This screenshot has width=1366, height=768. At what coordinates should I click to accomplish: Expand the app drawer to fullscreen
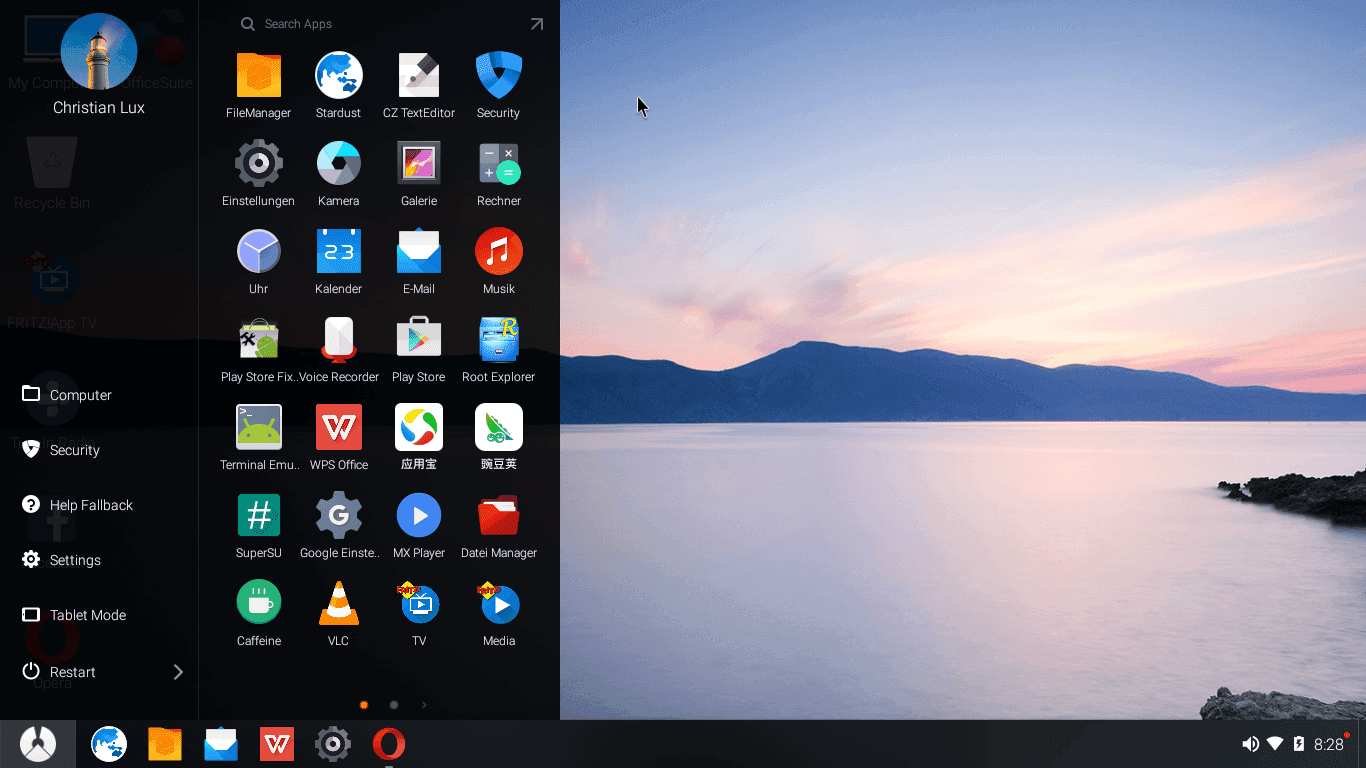(537, 24)
